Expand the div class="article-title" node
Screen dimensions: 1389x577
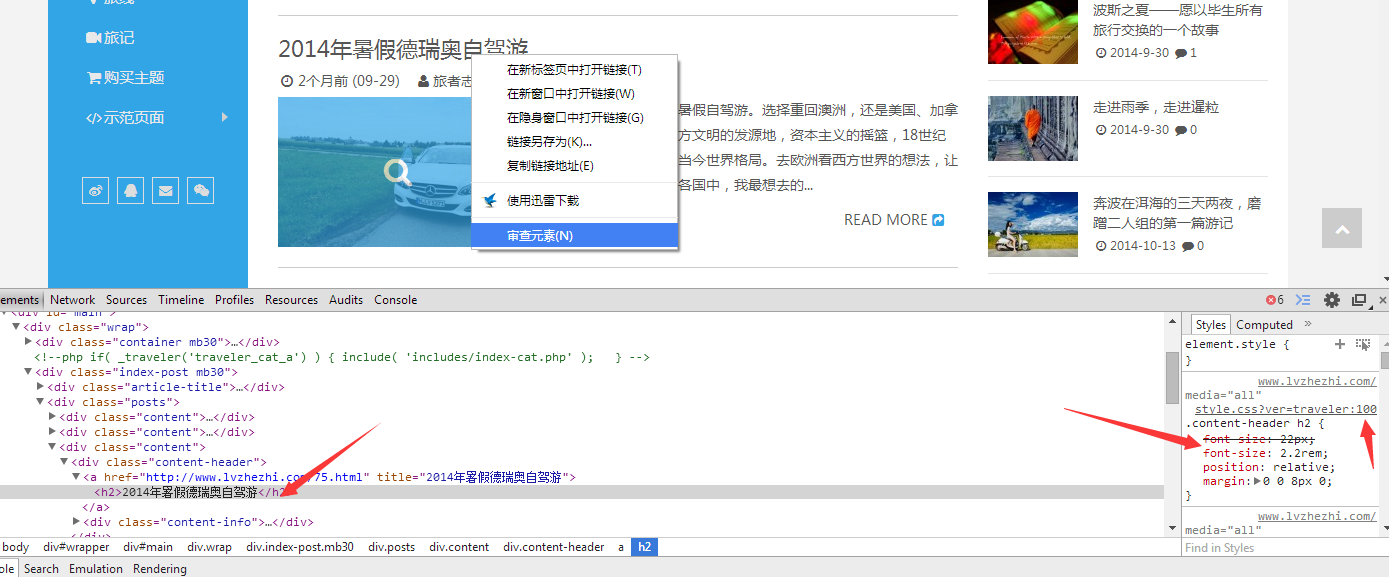[x=40, y=387]
